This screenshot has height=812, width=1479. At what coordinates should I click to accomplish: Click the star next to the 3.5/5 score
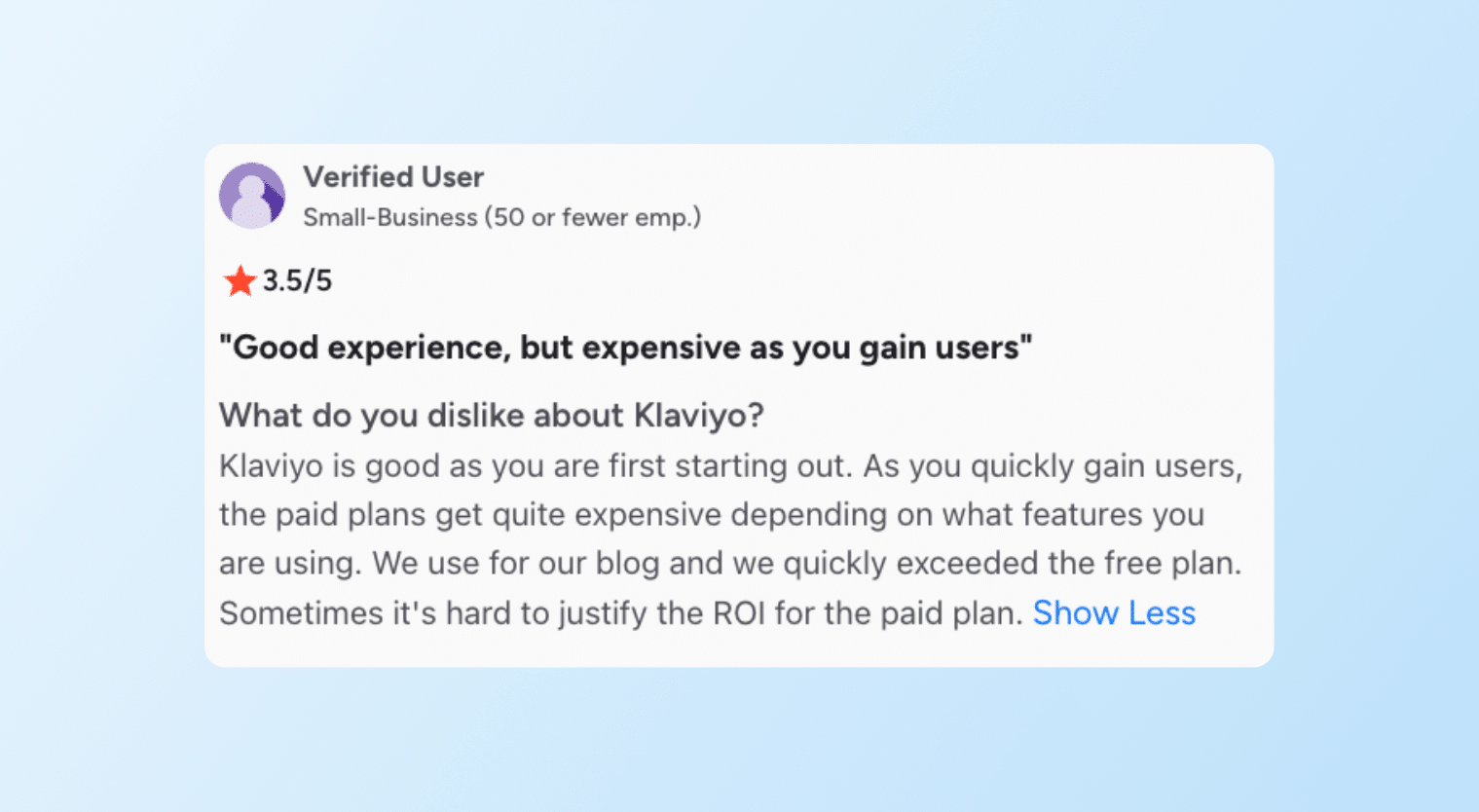click(x=239, y=280)
